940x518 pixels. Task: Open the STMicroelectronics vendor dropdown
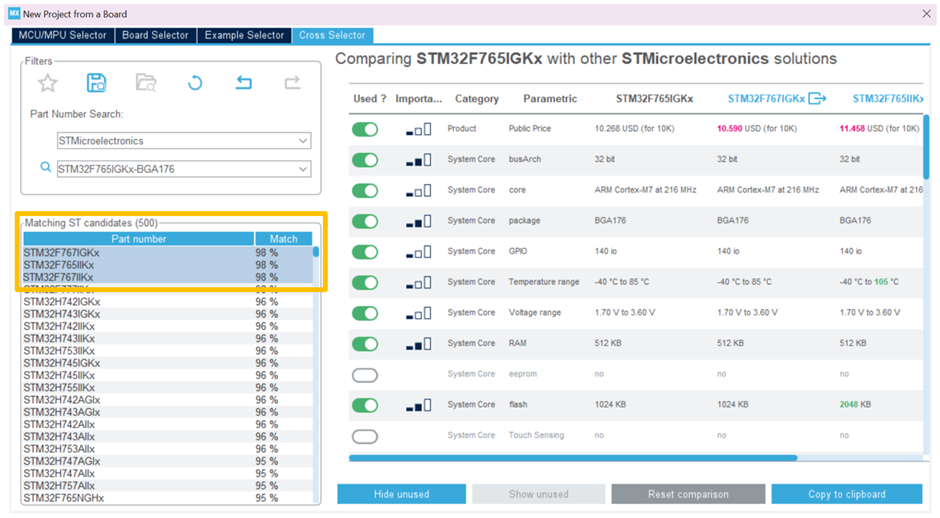(x=303, y=141)
